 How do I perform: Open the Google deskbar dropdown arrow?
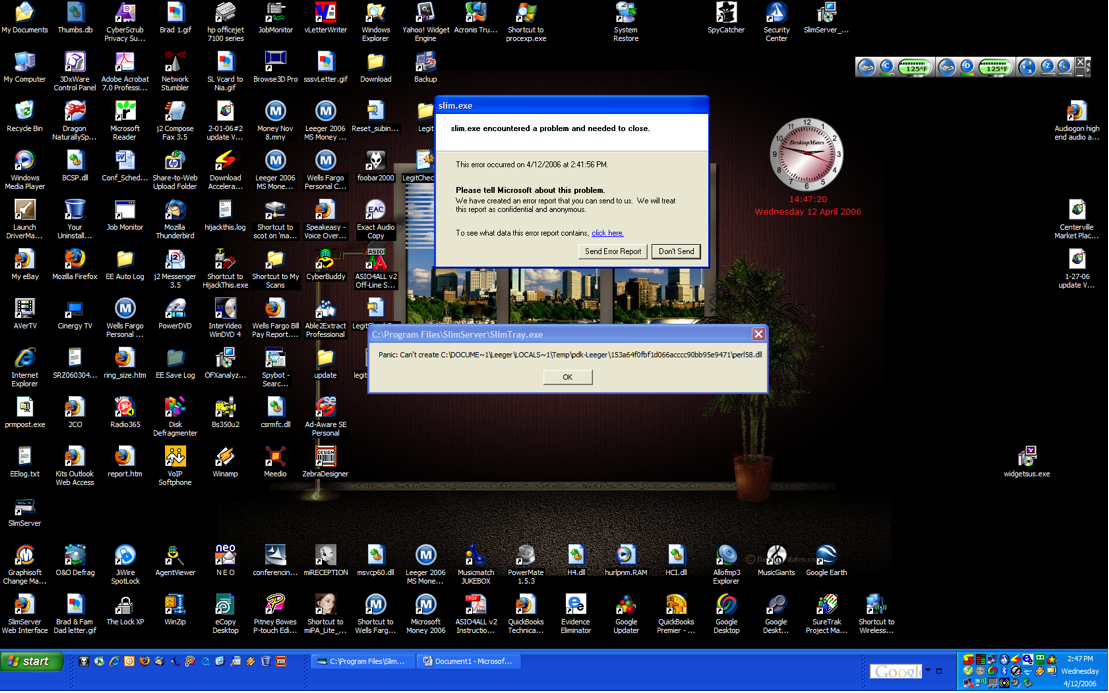(x=928, y=671)
